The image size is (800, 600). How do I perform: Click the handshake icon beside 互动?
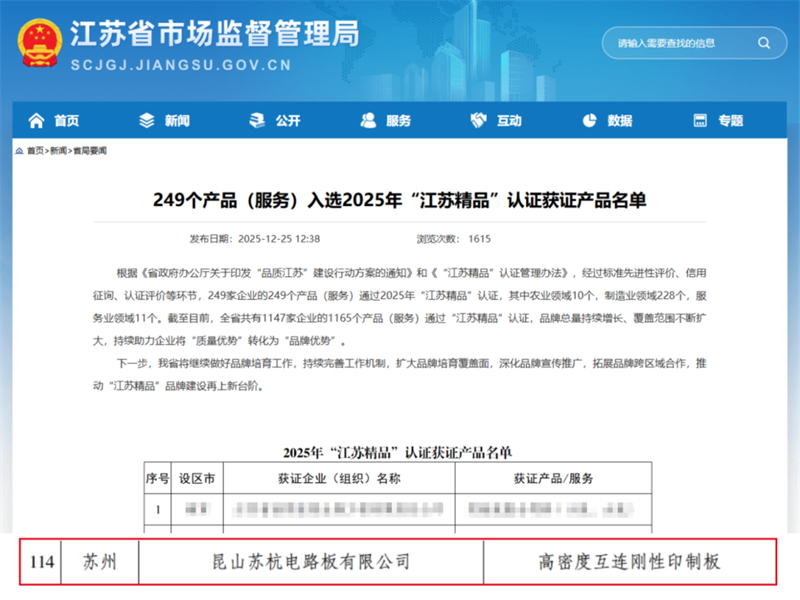tap(478, 118)
